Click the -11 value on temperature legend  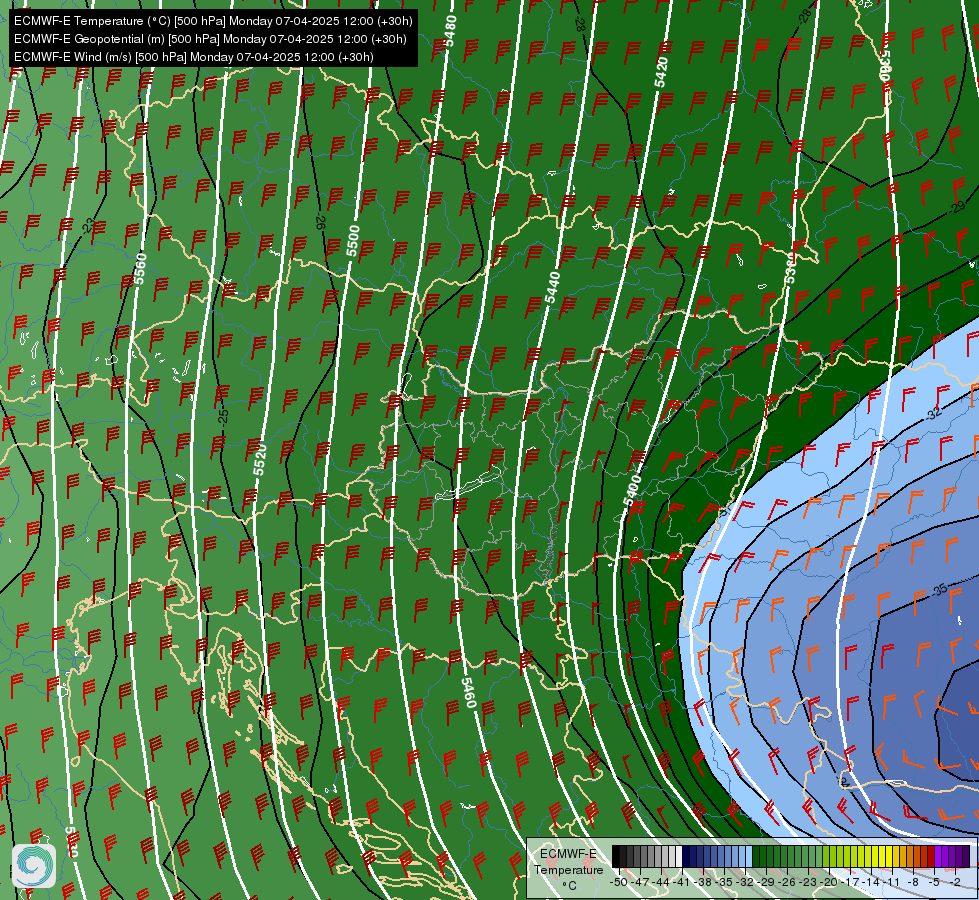point(891,882)
